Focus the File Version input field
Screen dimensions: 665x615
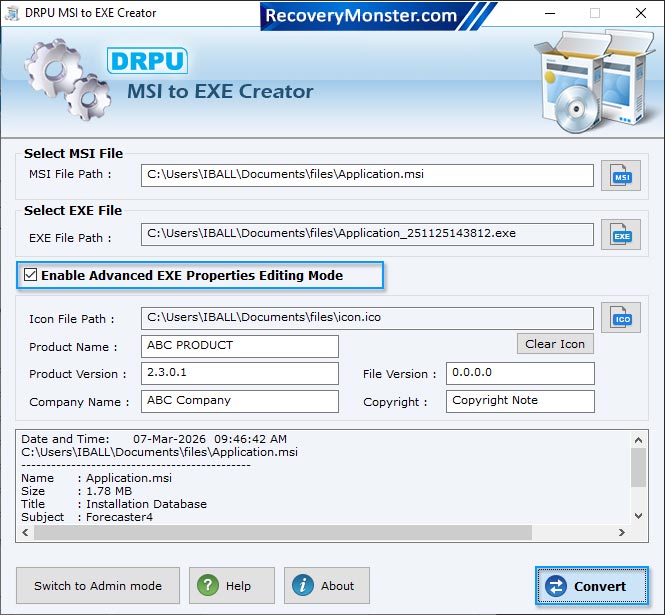pos(520,374)
